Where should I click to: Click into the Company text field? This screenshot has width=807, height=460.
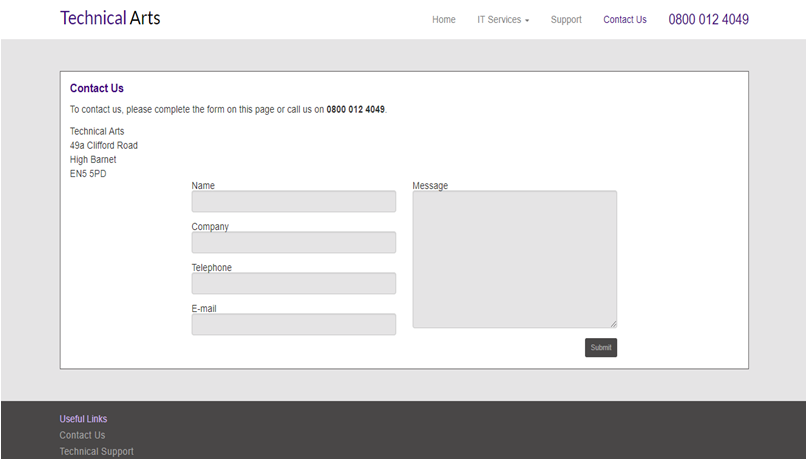tap(293, 243)
